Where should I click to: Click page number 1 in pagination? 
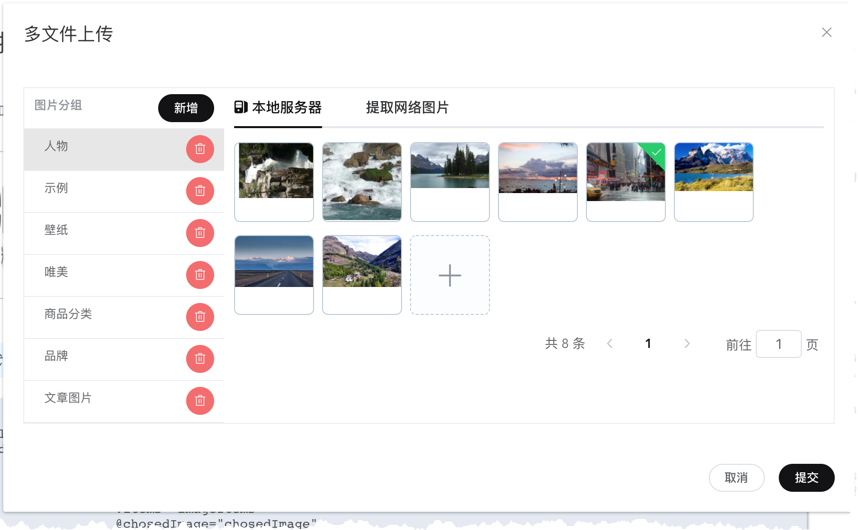648,343
